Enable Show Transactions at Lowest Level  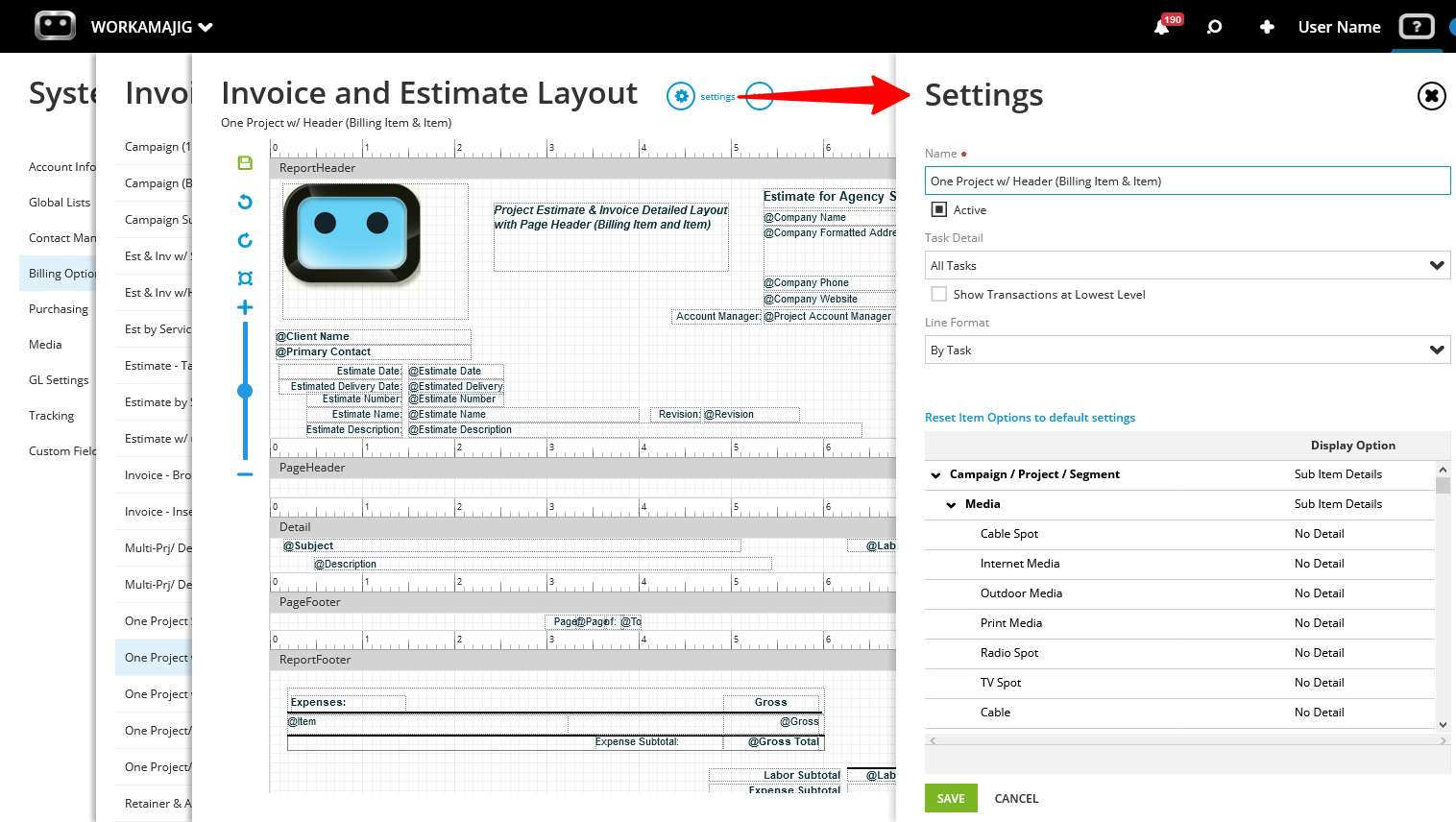[939, 294]
